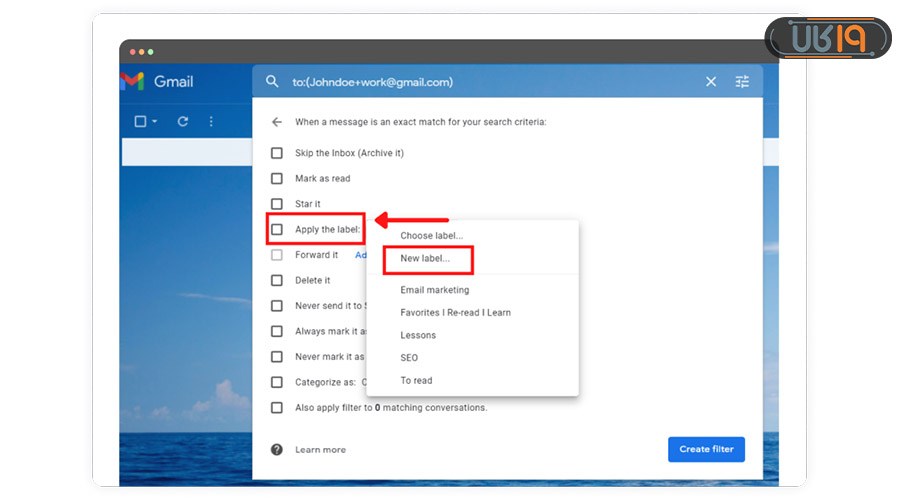Open the Learn more link
This screenshot has width=900, height=500.
pos(320,450)
